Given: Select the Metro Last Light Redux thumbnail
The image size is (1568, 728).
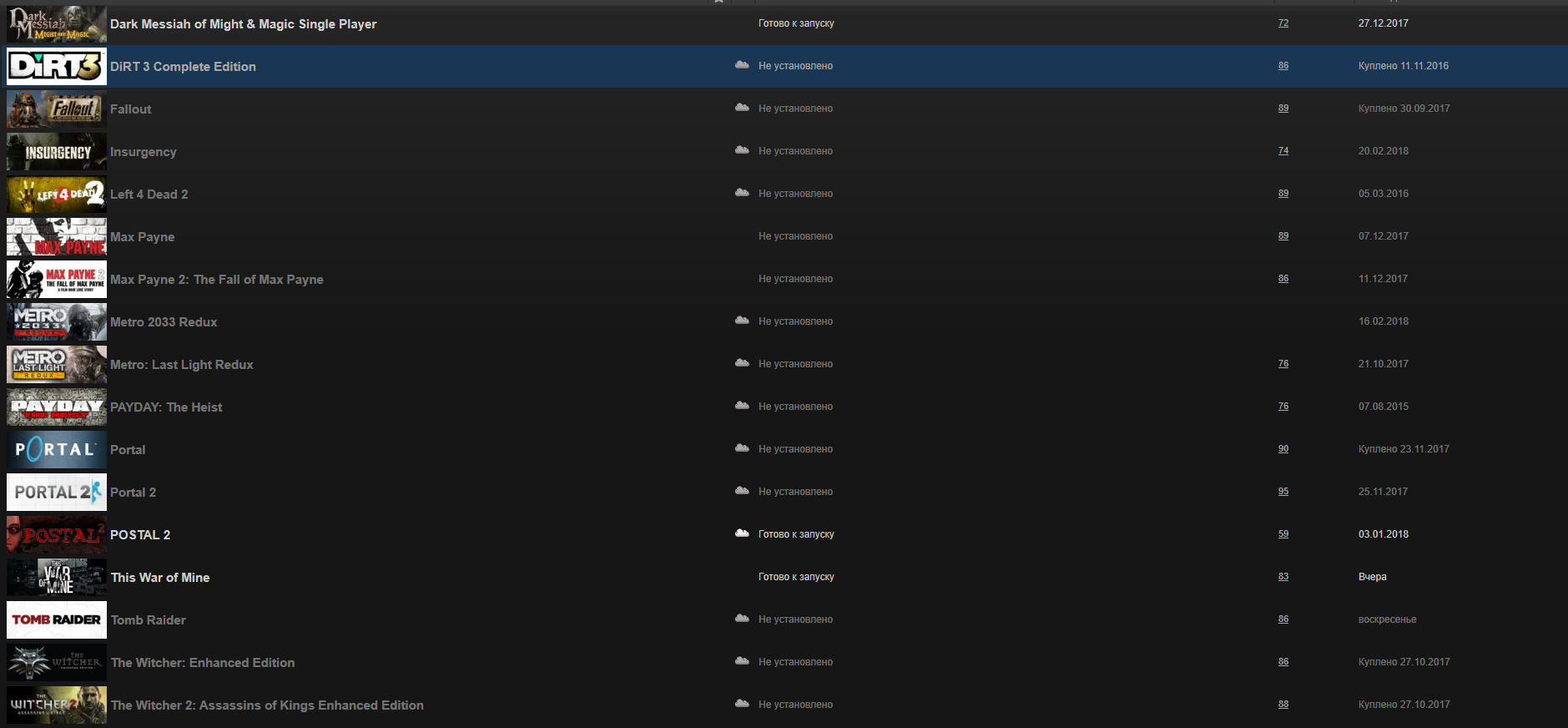Looking at the screenshot, I should point(57,364).
